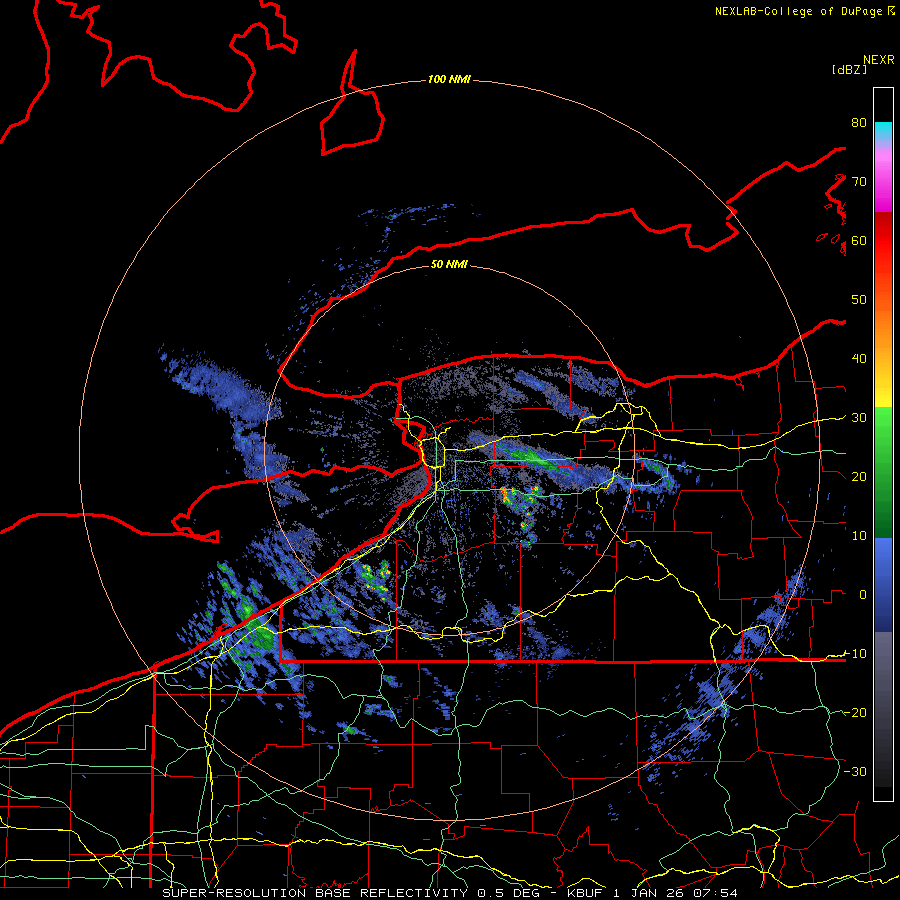Click the NEXR label above the color scale
The image size is (900, 900).
pyautogui.click(x=879, y=60)
